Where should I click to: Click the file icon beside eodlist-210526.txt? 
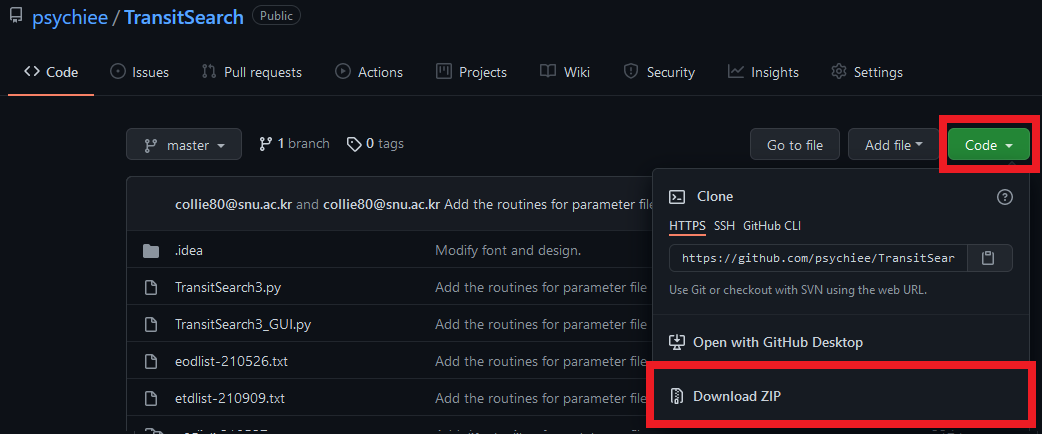[151, 362]
